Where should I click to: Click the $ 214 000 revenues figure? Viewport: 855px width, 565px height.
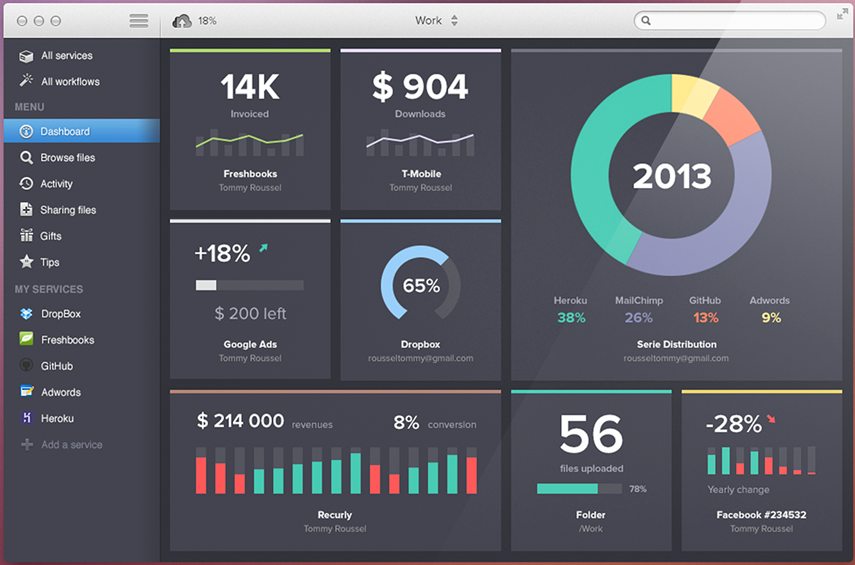240,421
